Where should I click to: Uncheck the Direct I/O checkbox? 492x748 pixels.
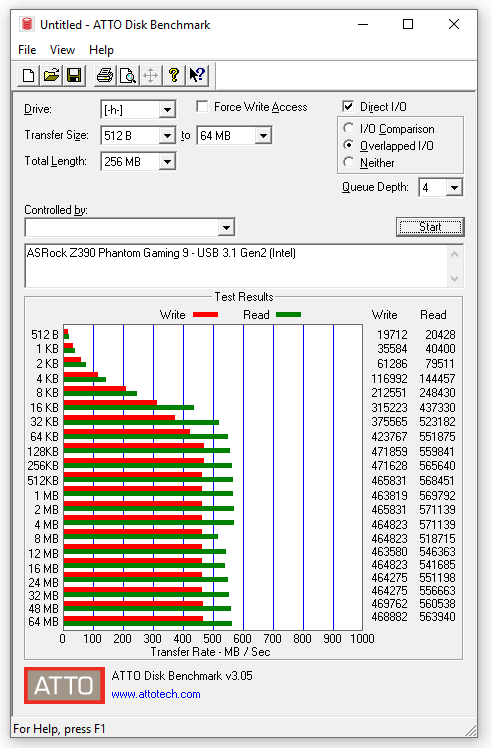348,106
